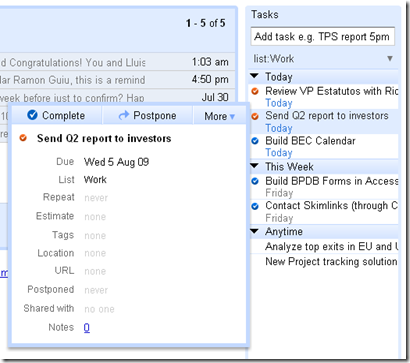This screenshot has width=410, height=363.
Task: Open the list:Work dropdown arrow
Action: (390, 59)
